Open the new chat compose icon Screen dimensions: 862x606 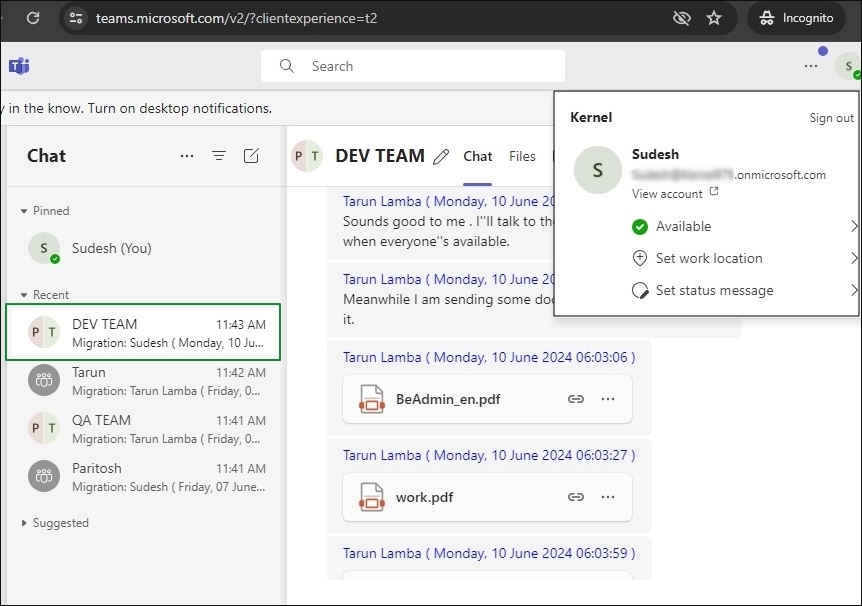coord(251,156)
